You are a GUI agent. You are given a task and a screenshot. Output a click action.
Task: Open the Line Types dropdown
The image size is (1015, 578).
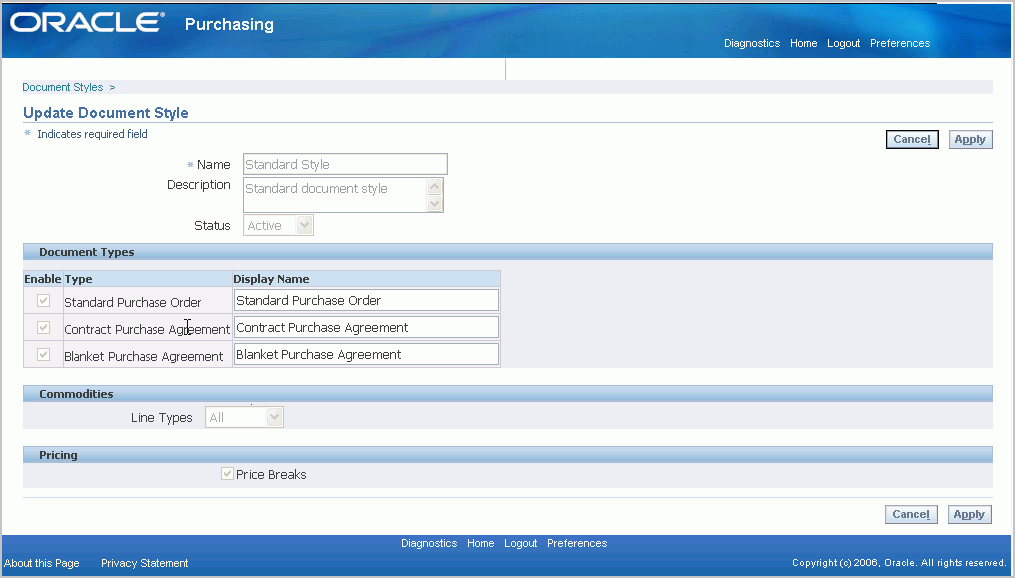click(244, 417)
